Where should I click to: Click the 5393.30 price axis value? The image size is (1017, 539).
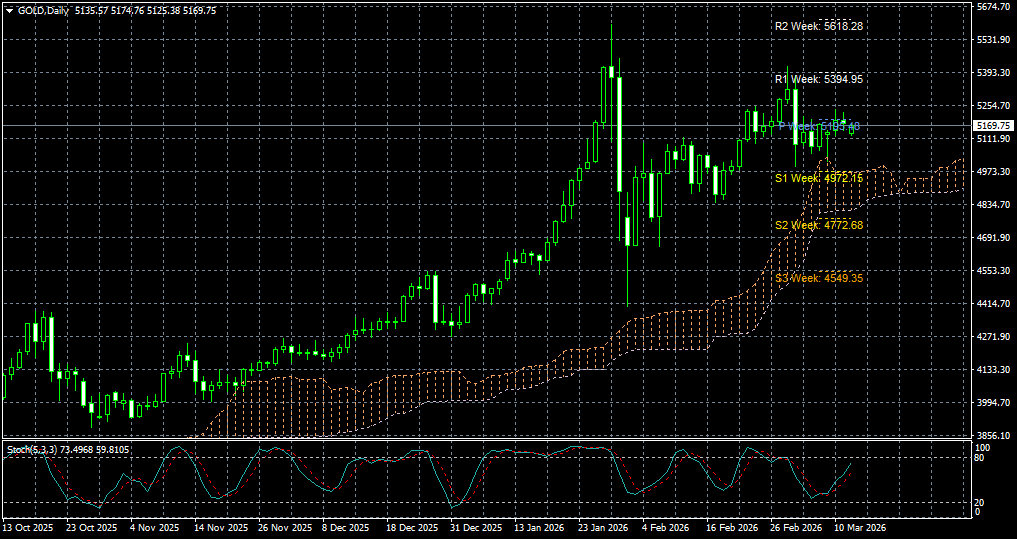993,73
